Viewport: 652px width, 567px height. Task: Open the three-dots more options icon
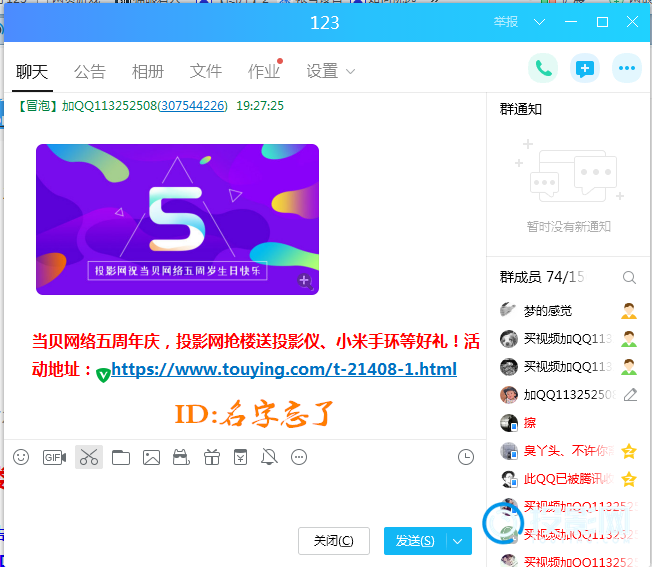(x=627, y=68)
